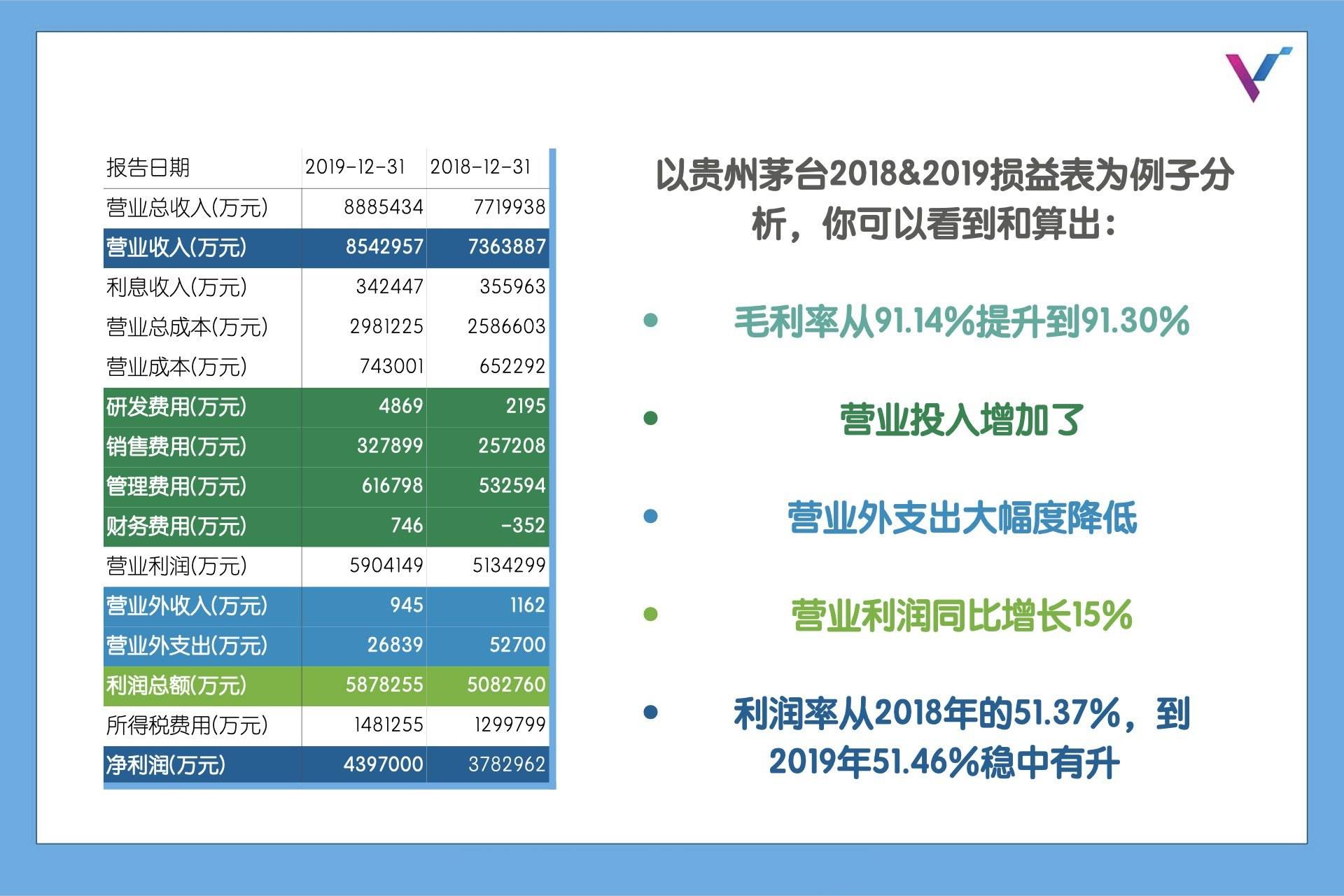1344x896 pixels.
Task: Select the 财务费用(万元) row label
Action: tap(176, 526)
